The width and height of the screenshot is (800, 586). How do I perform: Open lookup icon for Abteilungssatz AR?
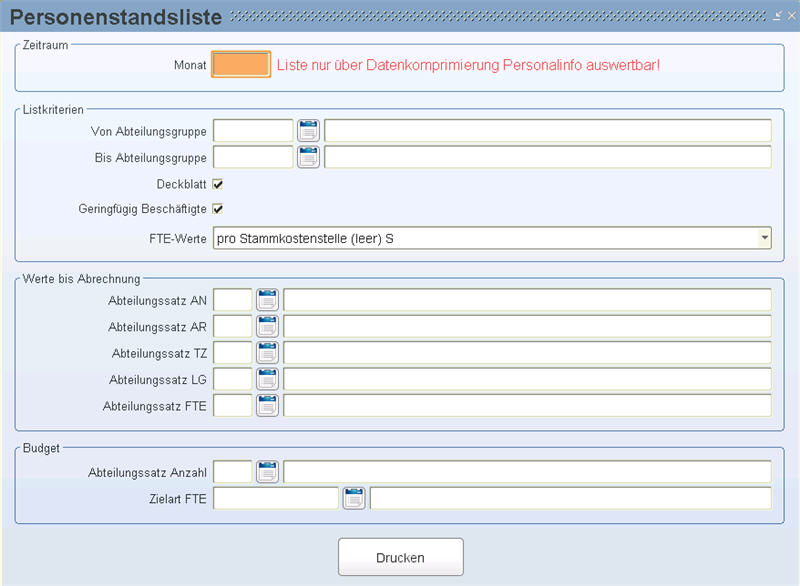click(x=267, y=326)
